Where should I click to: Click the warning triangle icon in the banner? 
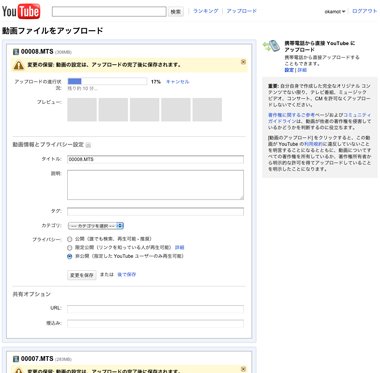coord(19,65)
